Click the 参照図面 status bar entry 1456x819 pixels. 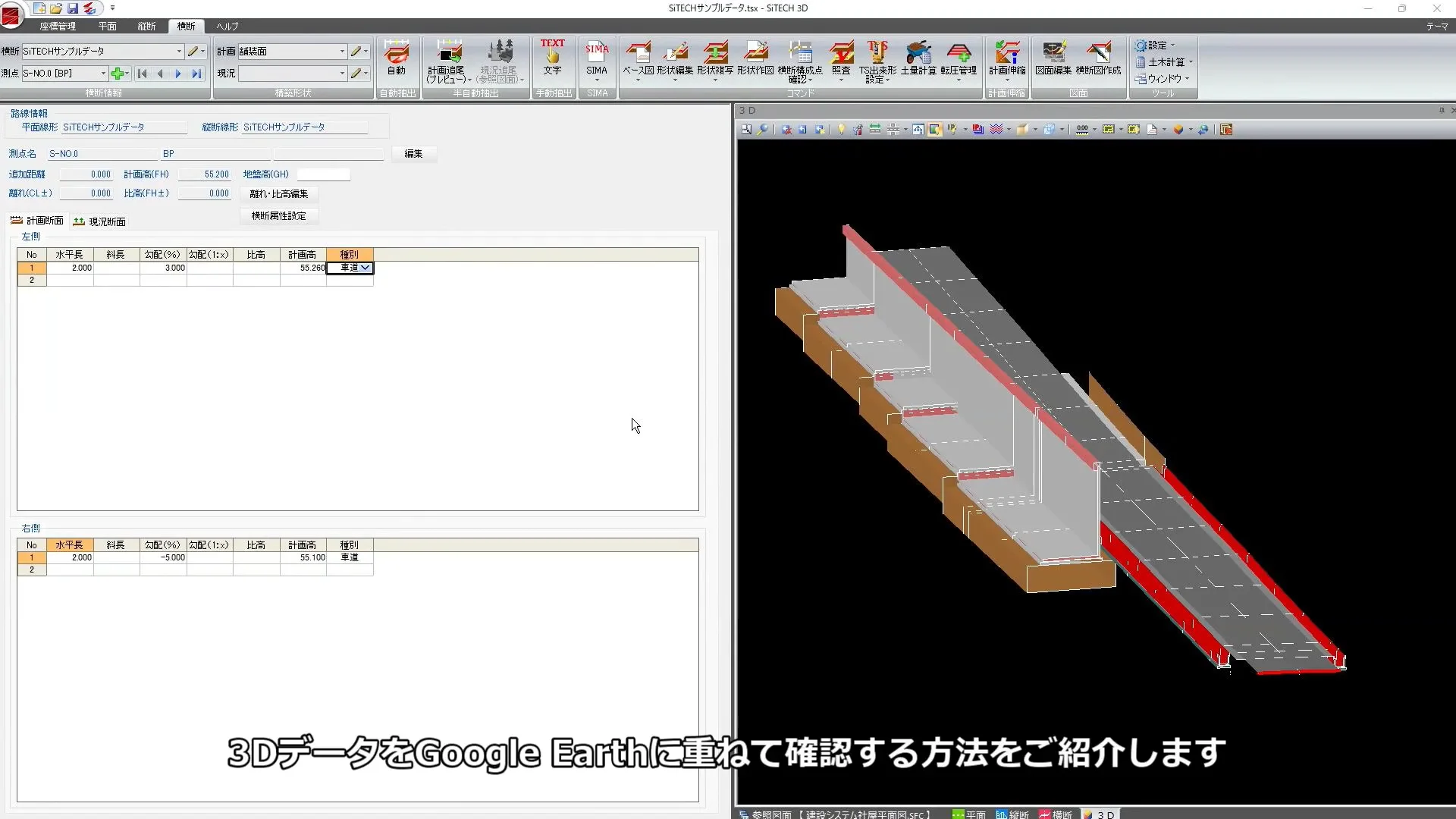coord(836,814)
